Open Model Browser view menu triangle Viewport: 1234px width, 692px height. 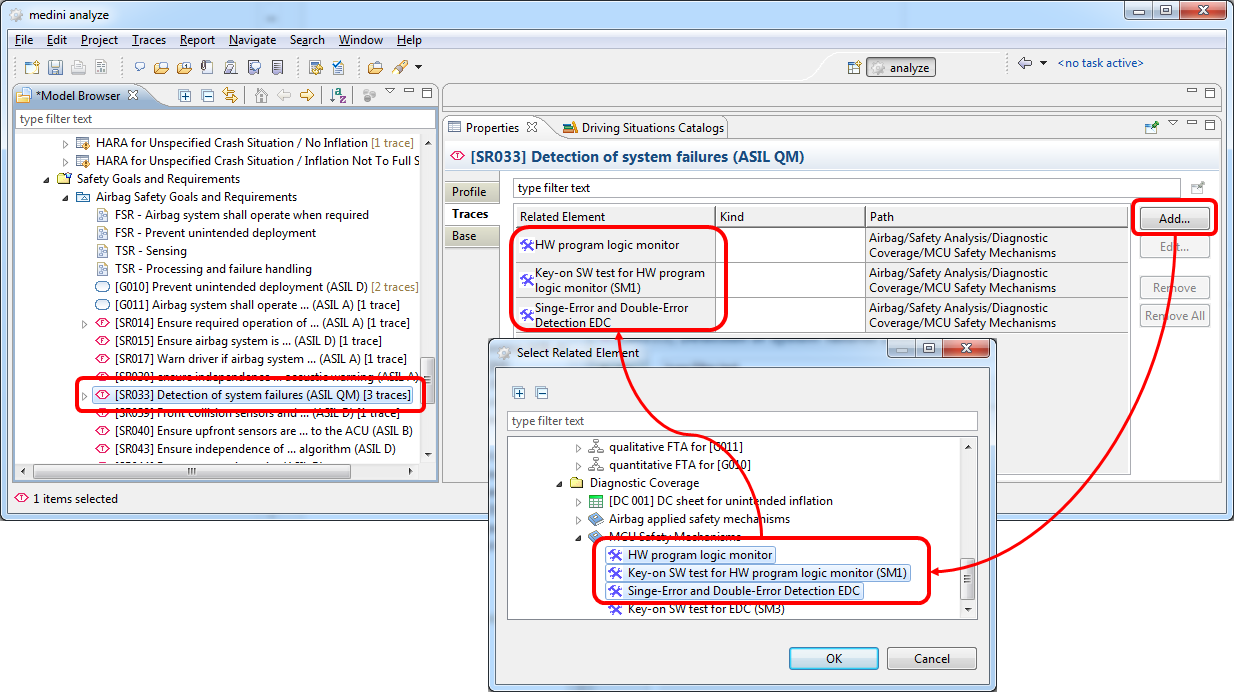tap(390, 92)
